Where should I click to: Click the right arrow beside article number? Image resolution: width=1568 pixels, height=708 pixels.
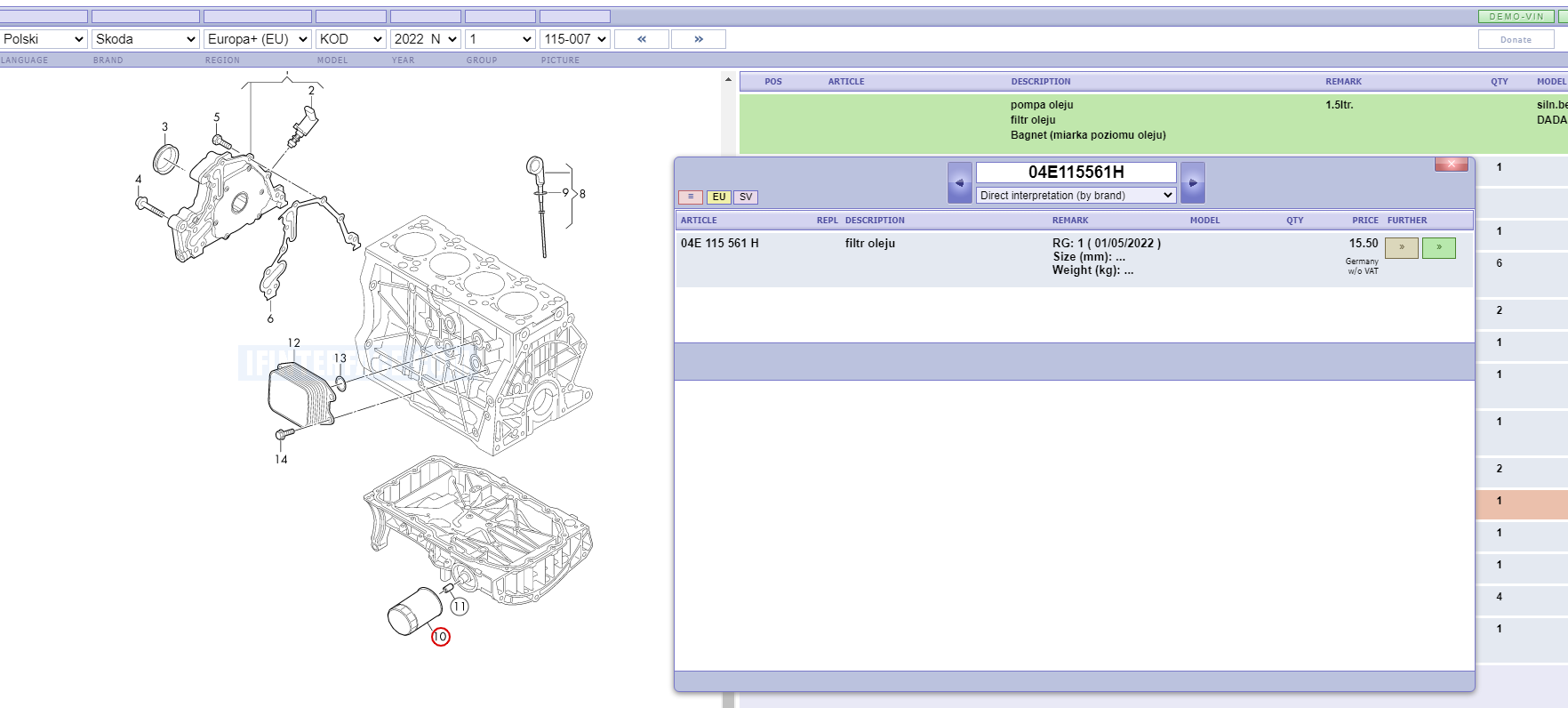point(1193,182)
